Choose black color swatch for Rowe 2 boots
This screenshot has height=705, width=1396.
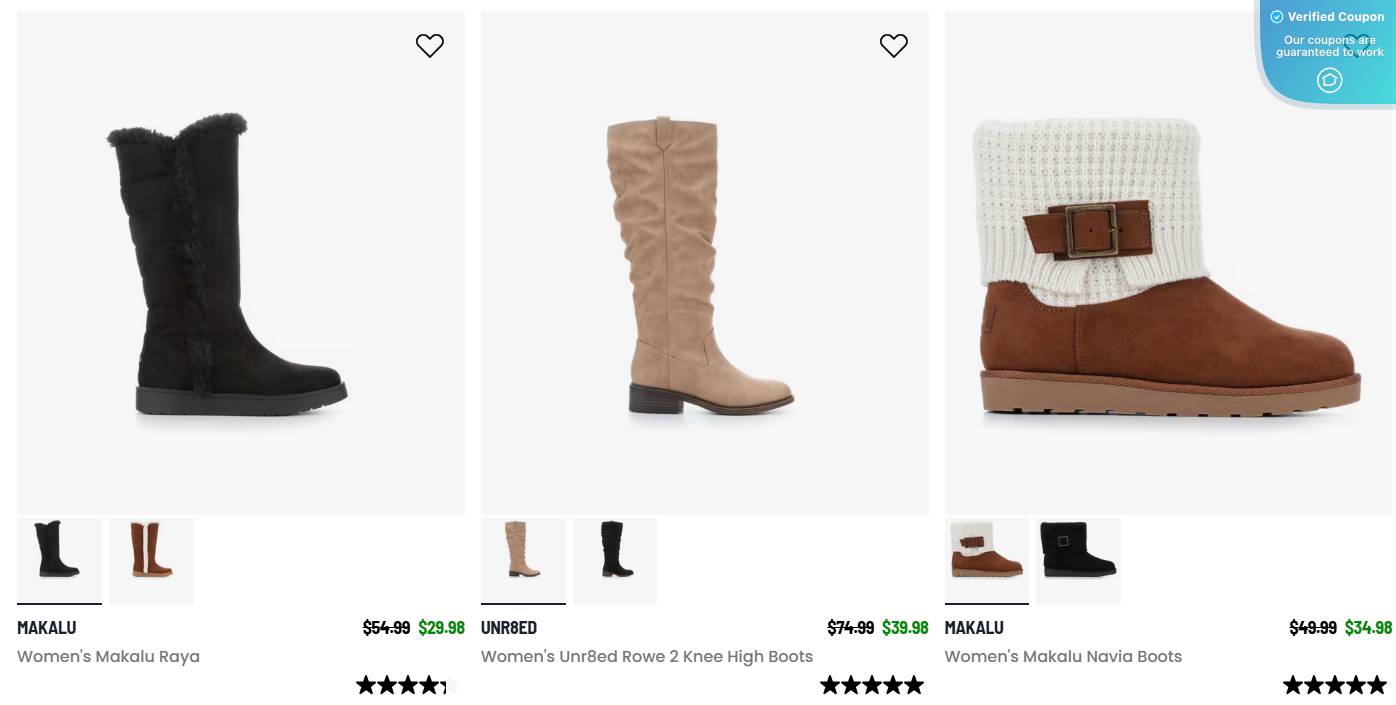[615, 560]
